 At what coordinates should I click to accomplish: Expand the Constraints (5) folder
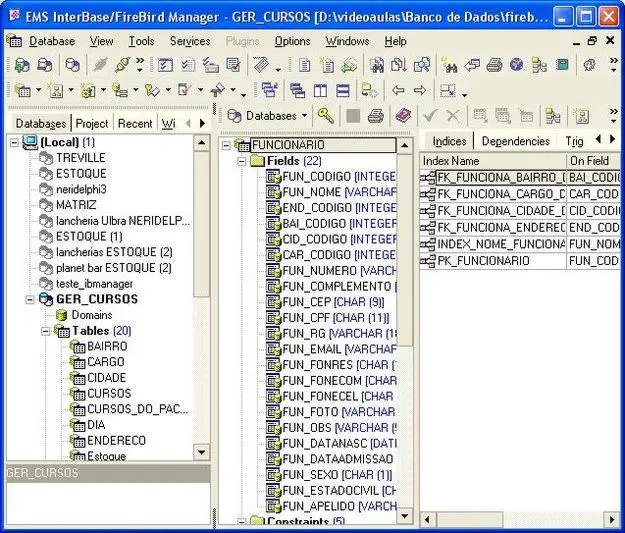pyautogui.click(x=242, y=521)
